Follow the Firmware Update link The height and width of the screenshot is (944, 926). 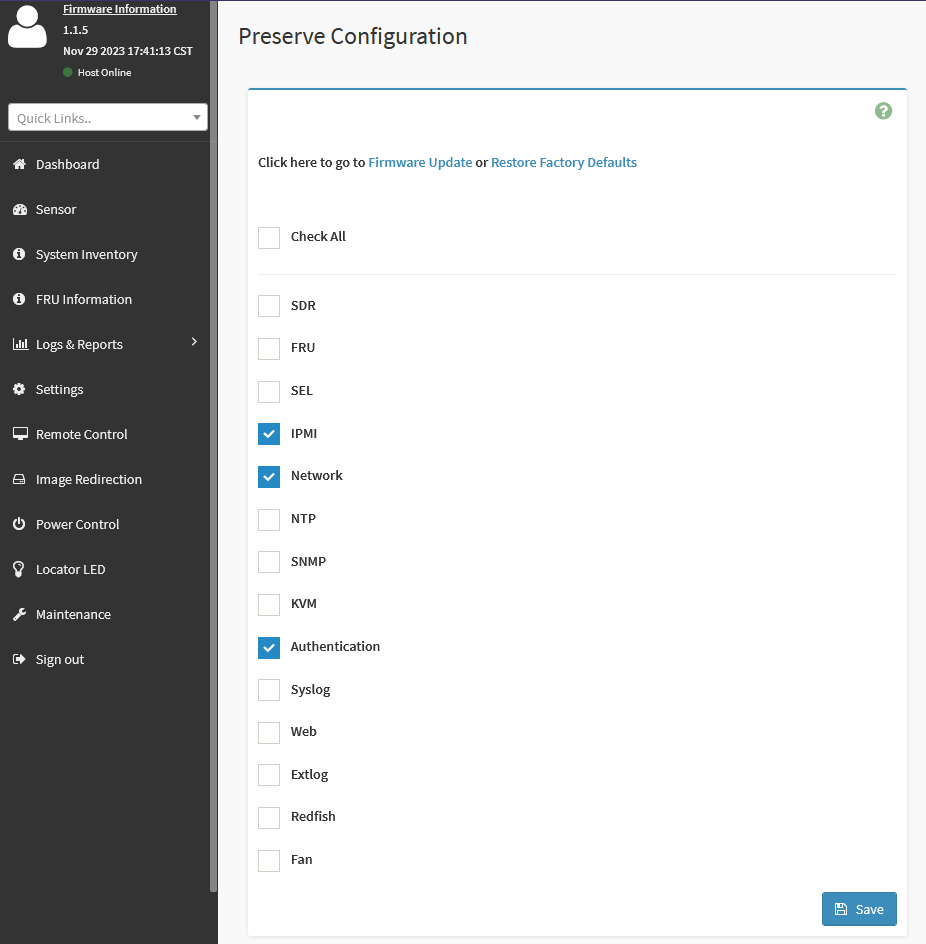[x=420, y=162]
